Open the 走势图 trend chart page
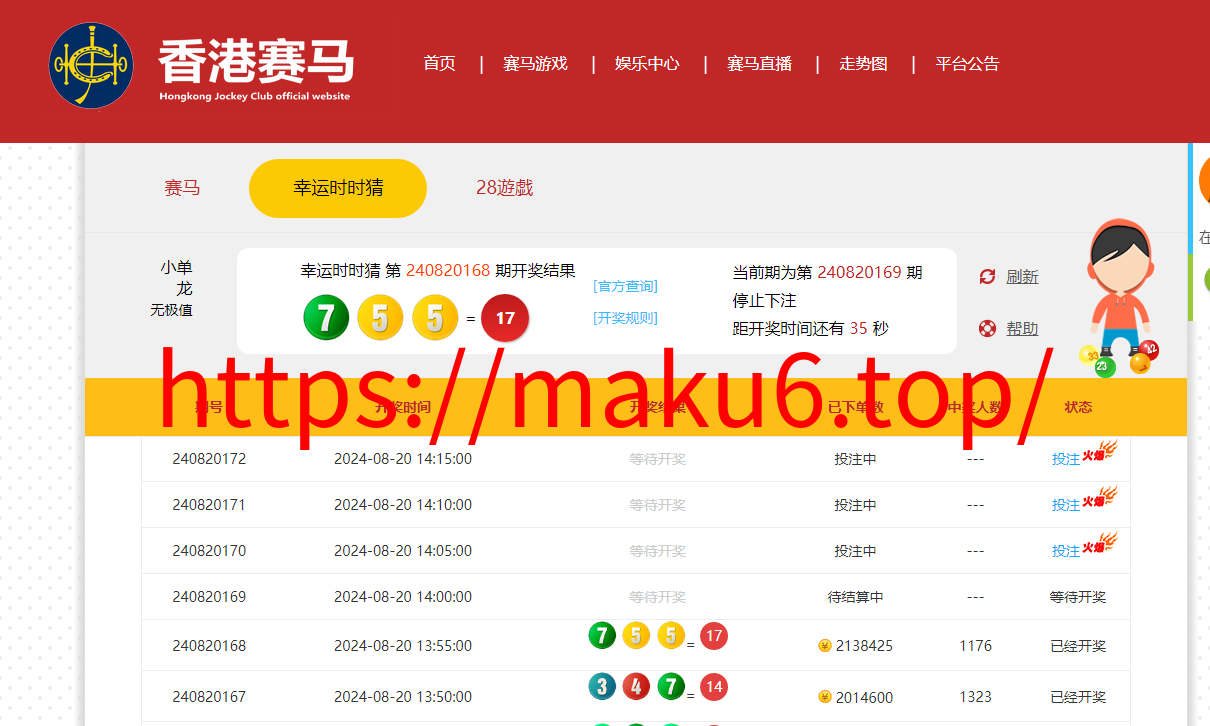The width and height of the screenshot is (1210, 726). pos(863,64)
